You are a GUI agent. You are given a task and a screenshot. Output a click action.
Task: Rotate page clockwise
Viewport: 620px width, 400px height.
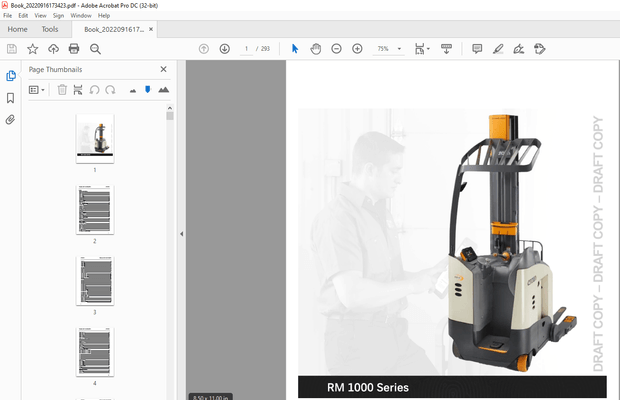[x=110, y=90]
